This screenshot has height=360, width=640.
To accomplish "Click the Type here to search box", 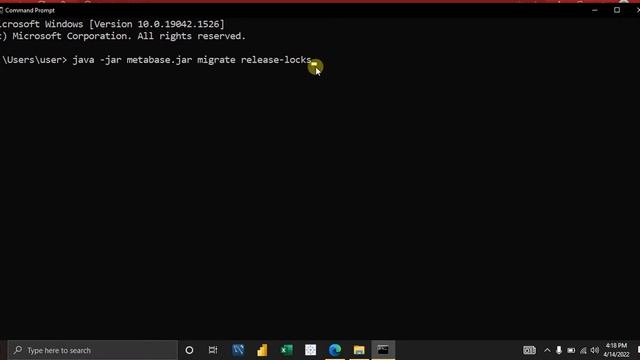I will (x=93, y=350).
